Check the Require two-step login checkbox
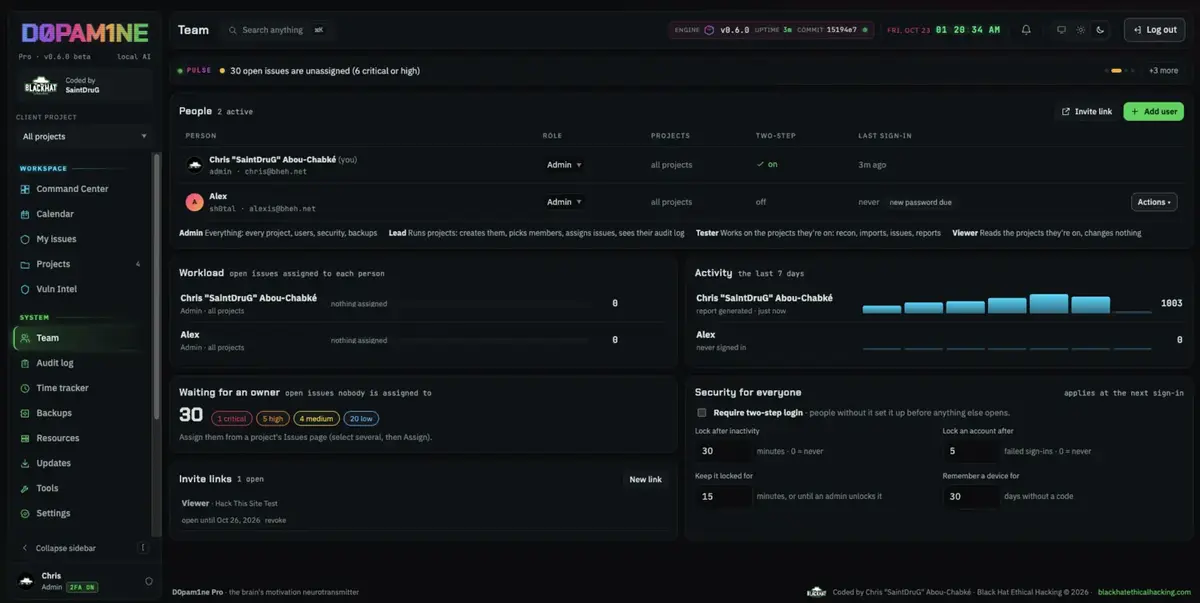This screenshot has height=603, width=1200. (702, 412)
